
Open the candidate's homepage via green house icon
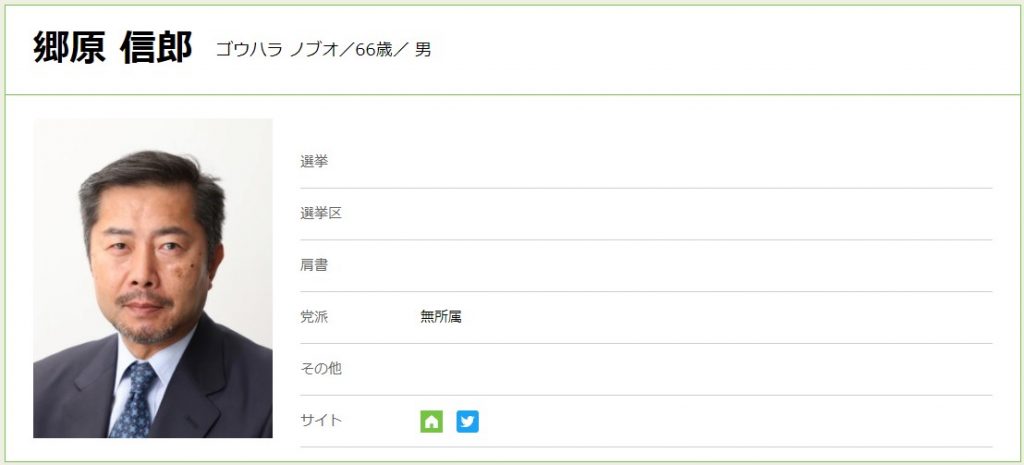pos(431,421)
